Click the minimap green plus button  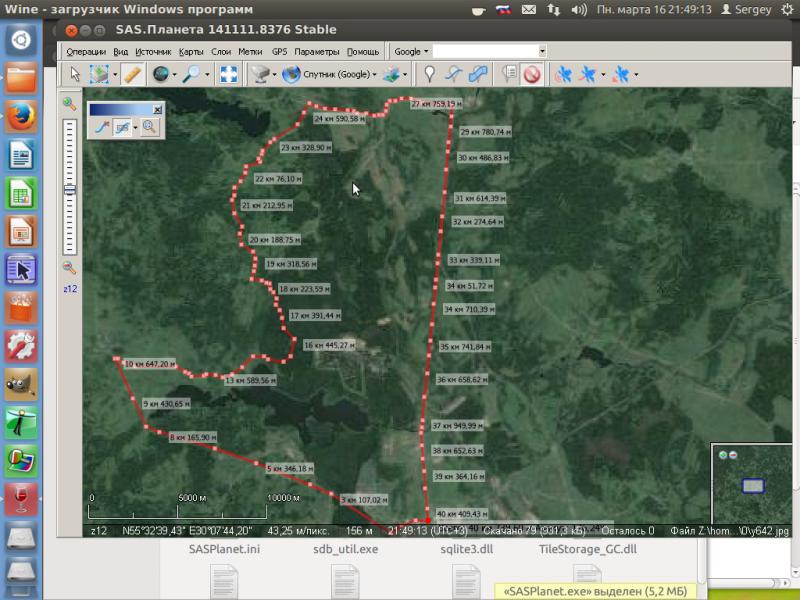[x=723, y=455]
